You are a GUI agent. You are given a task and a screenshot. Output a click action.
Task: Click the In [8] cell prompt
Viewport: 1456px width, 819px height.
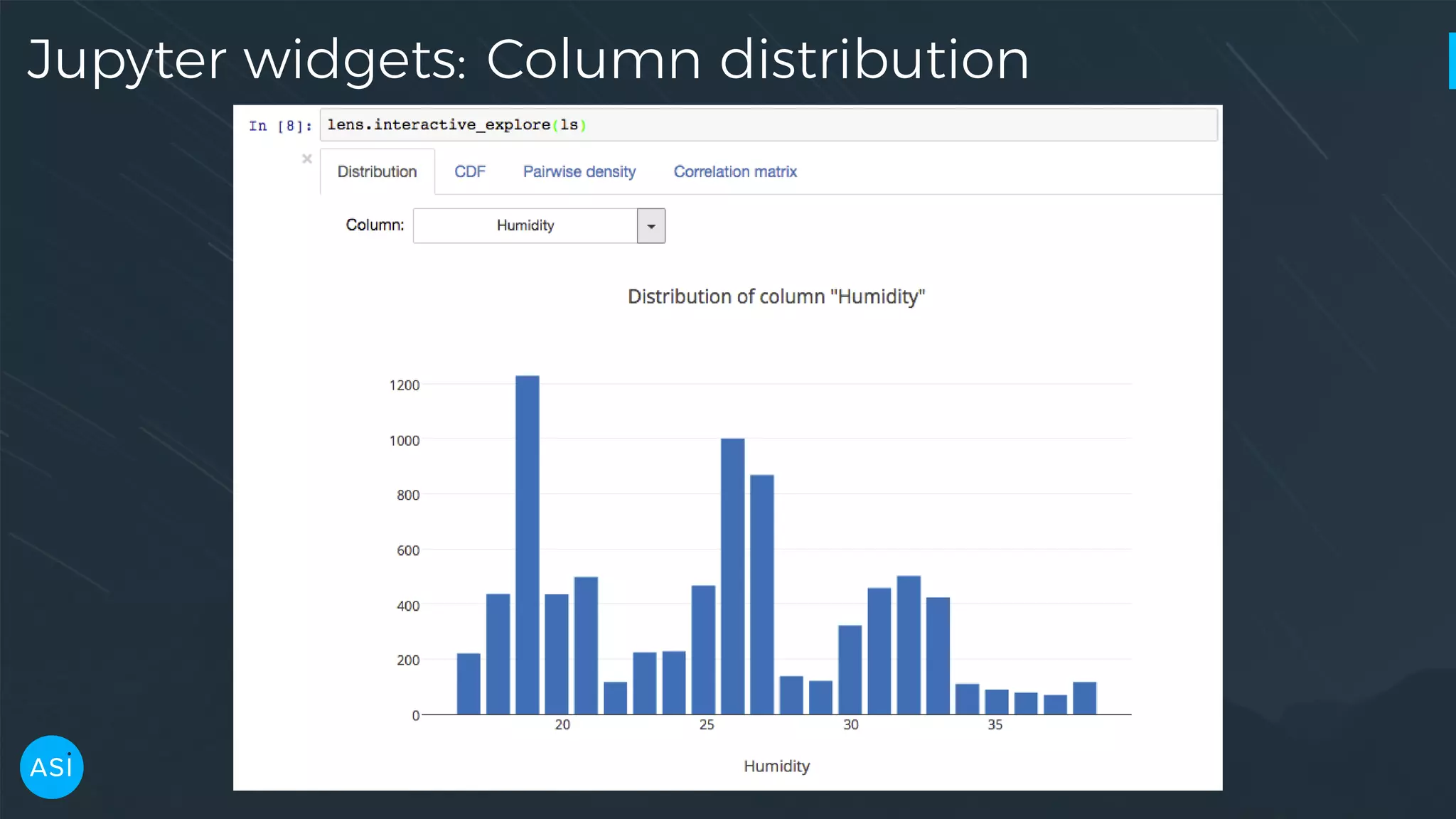coord(280,126)
